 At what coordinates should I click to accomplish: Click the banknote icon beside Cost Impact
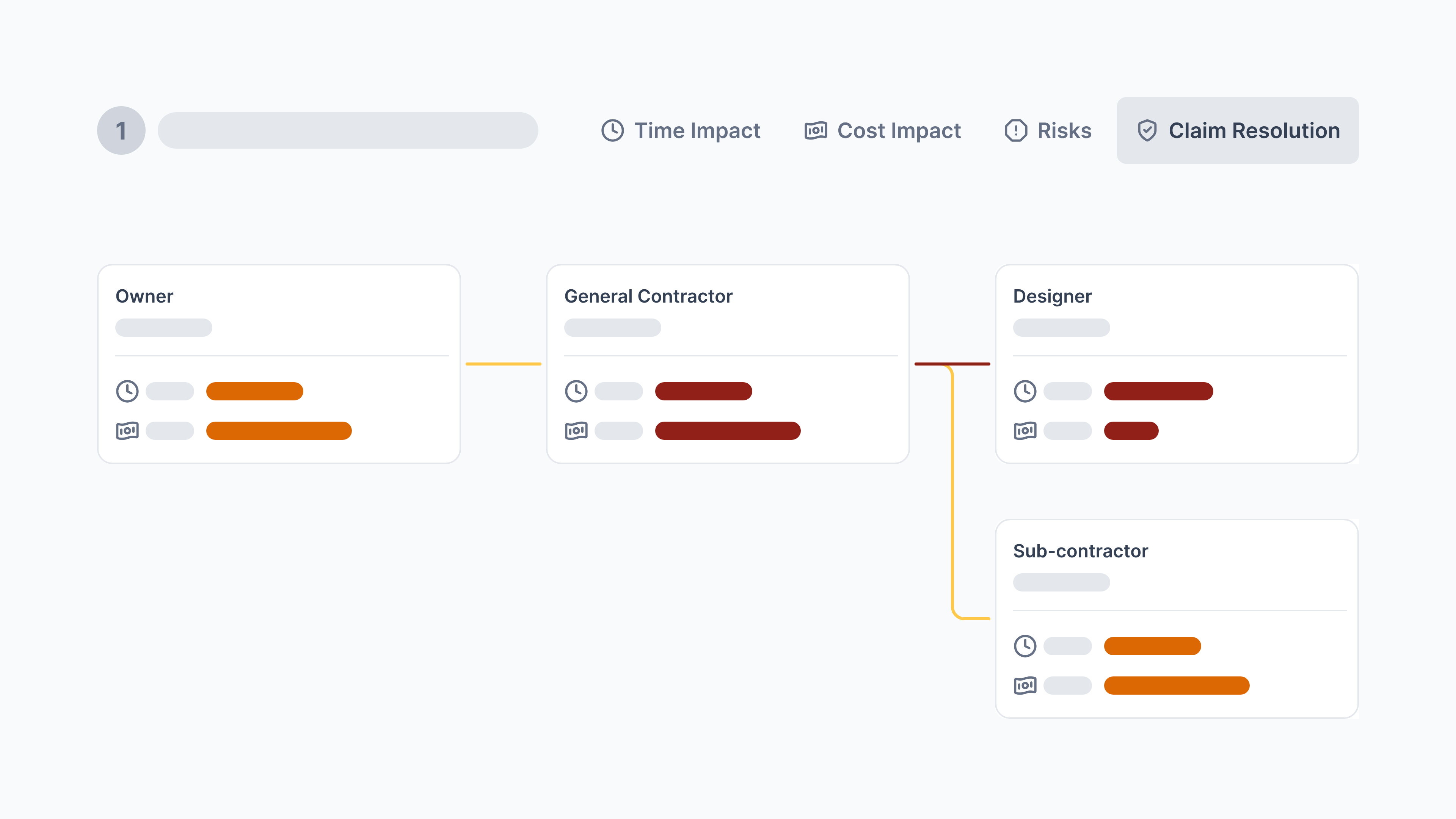(x=816, y=130)
